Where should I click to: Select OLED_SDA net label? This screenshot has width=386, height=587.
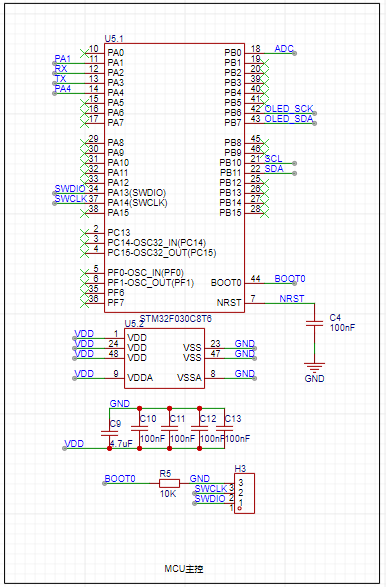click(289, 119)
